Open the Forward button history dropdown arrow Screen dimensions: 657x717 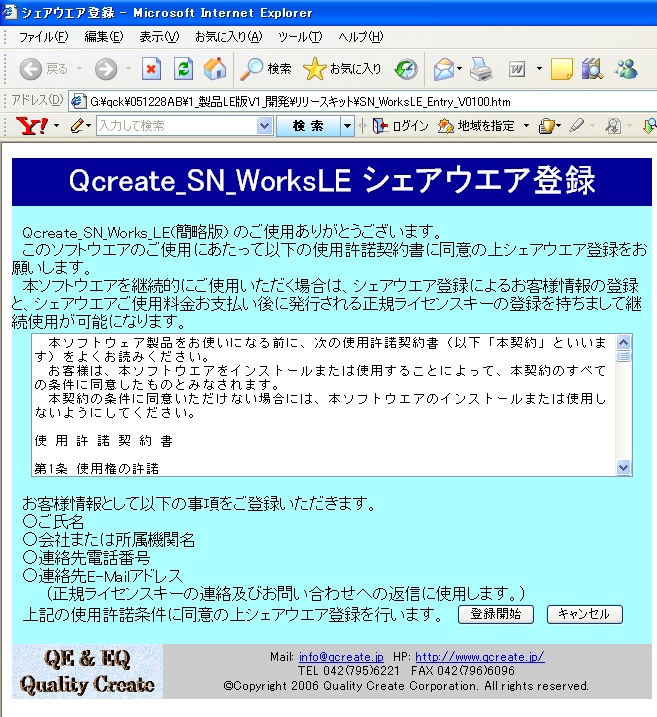(128, 69)
